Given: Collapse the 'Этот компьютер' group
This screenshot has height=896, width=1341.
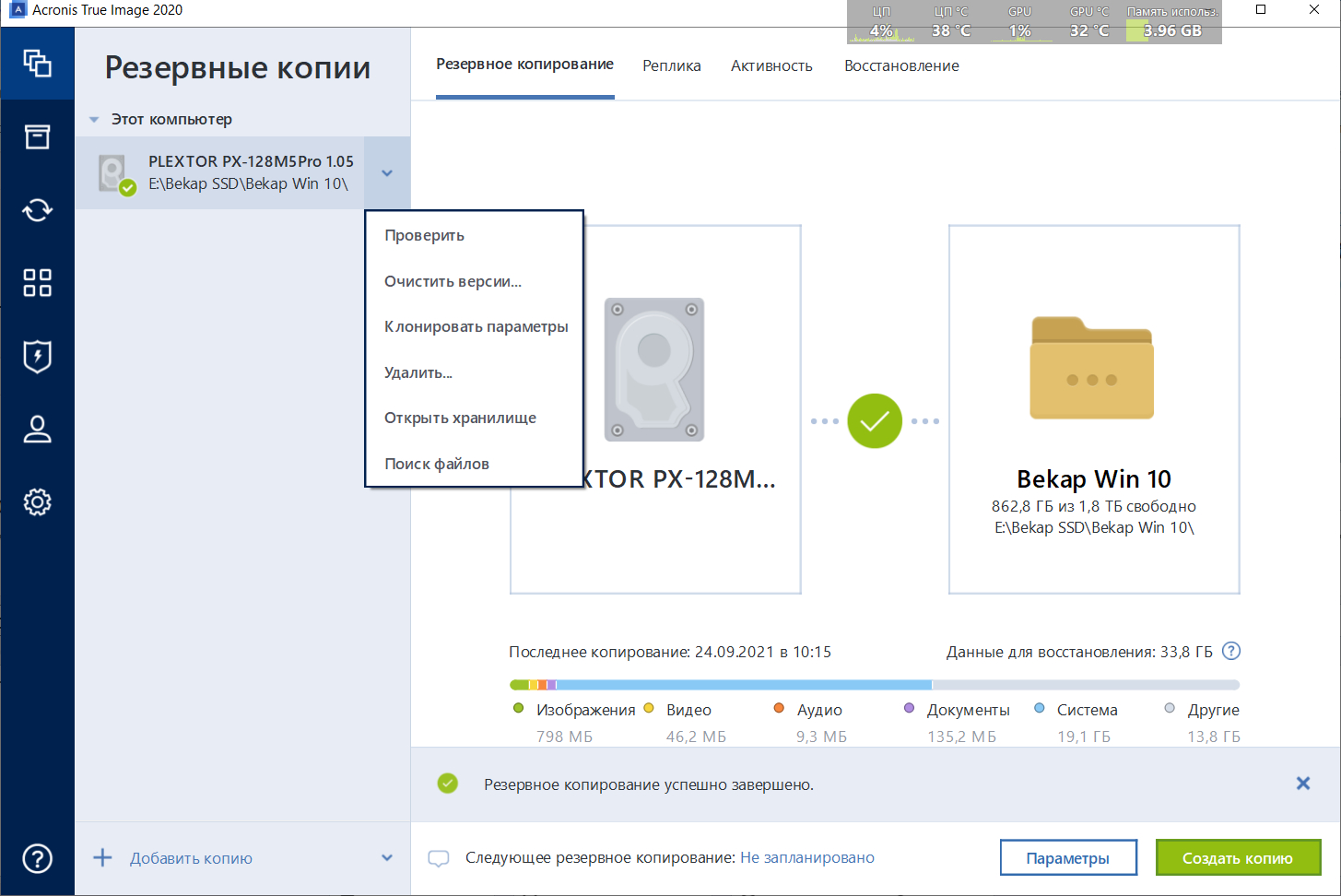Looking at the screenshot, I should tap(94, 120).
